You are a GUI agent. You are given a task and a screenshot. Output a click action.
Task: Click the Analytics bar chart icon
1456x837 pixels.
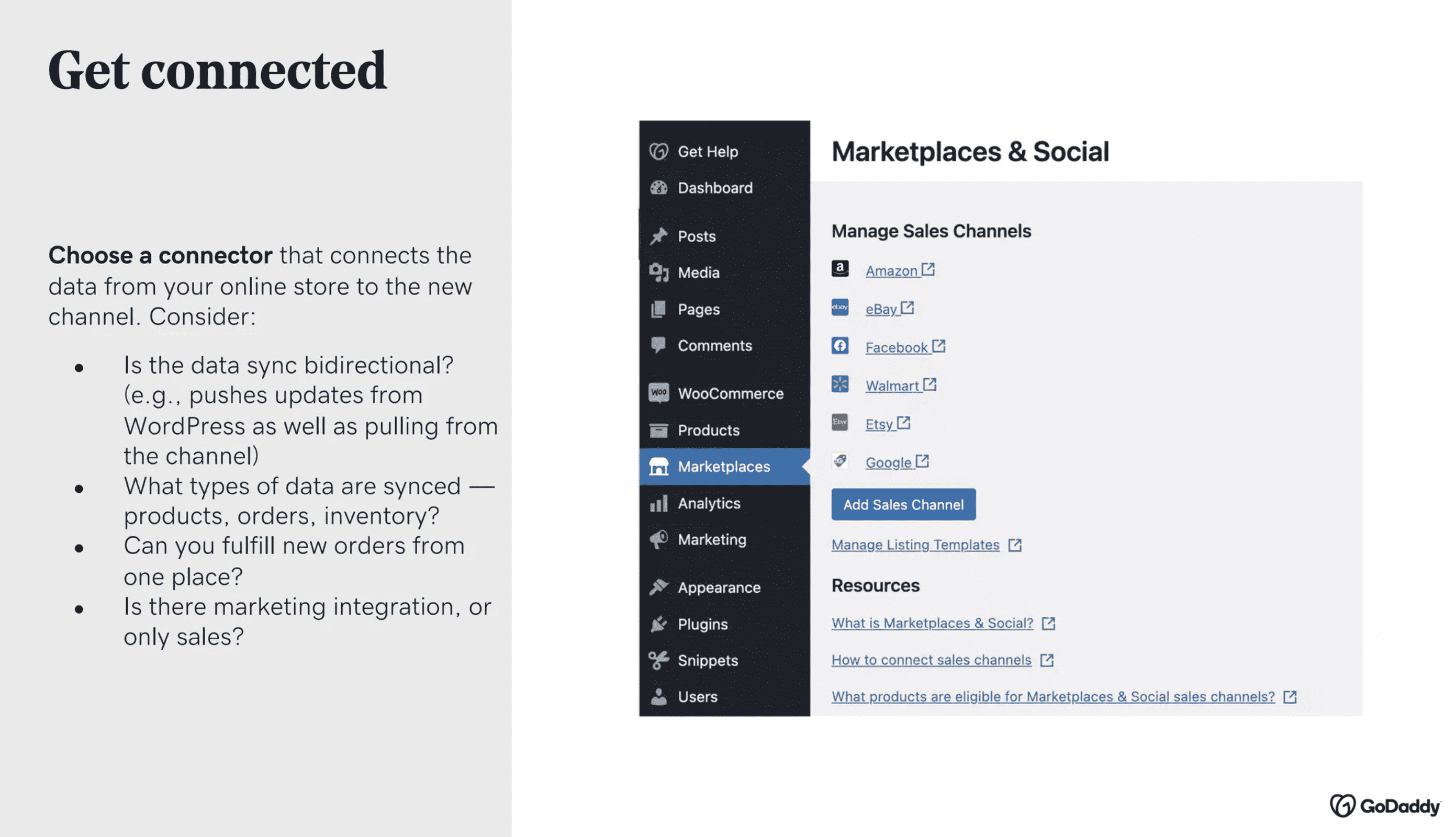tap(658, 503)
